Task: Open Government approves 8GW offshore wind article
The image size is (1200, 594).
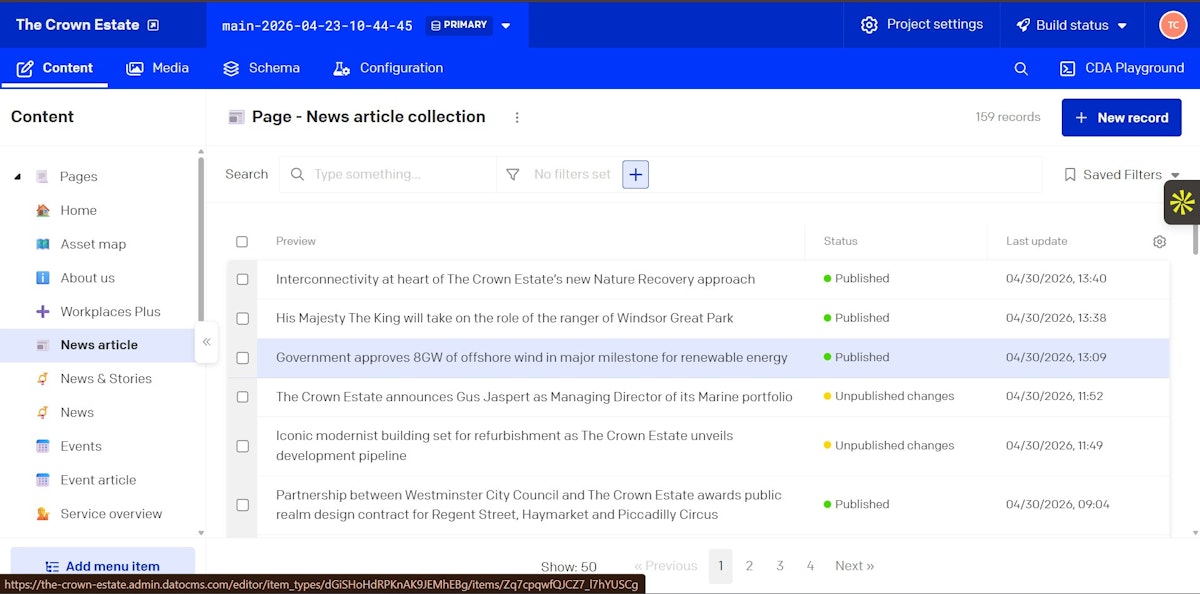Action: 531,357
